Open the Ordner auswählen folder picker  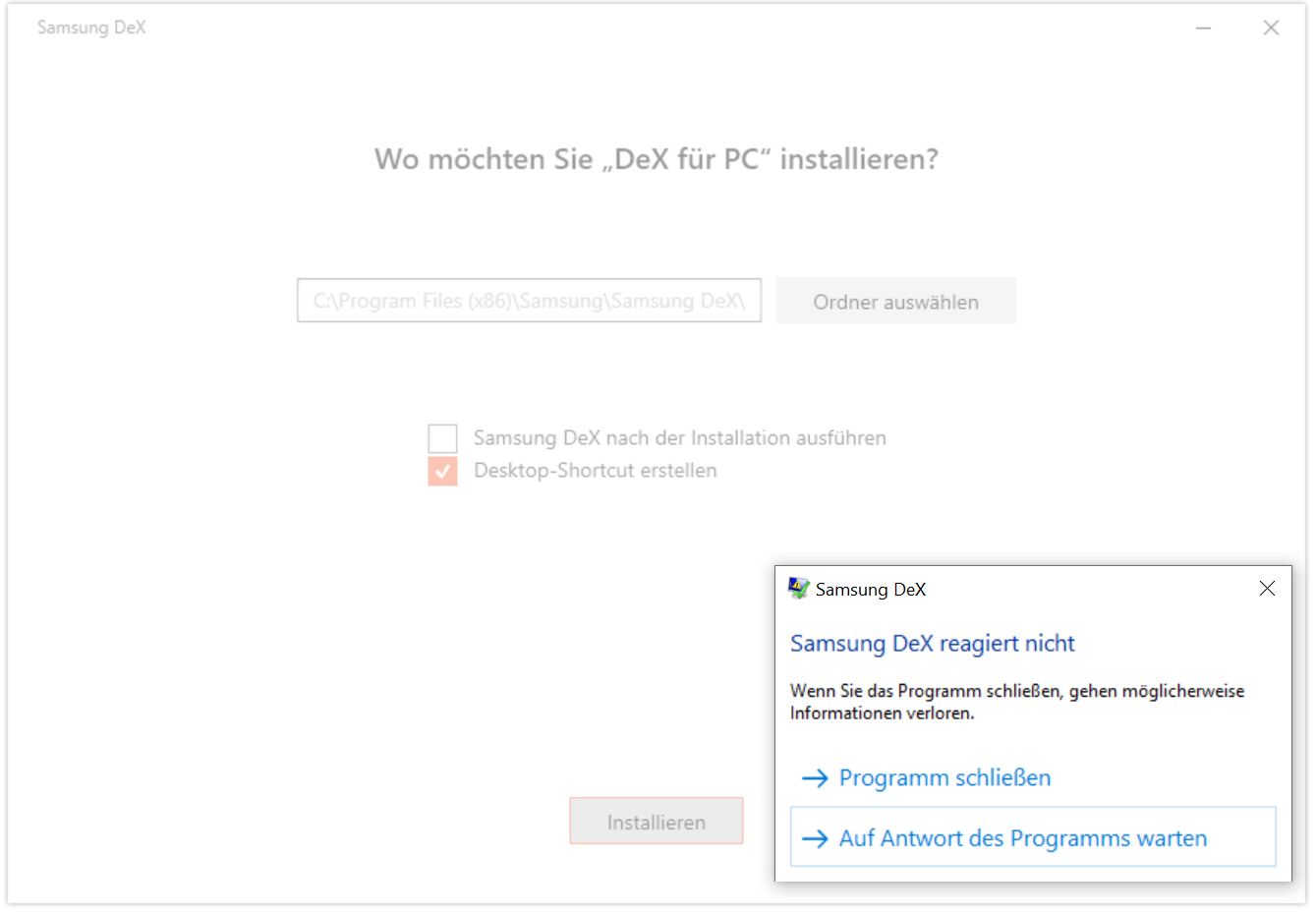(x=895, y=302)
